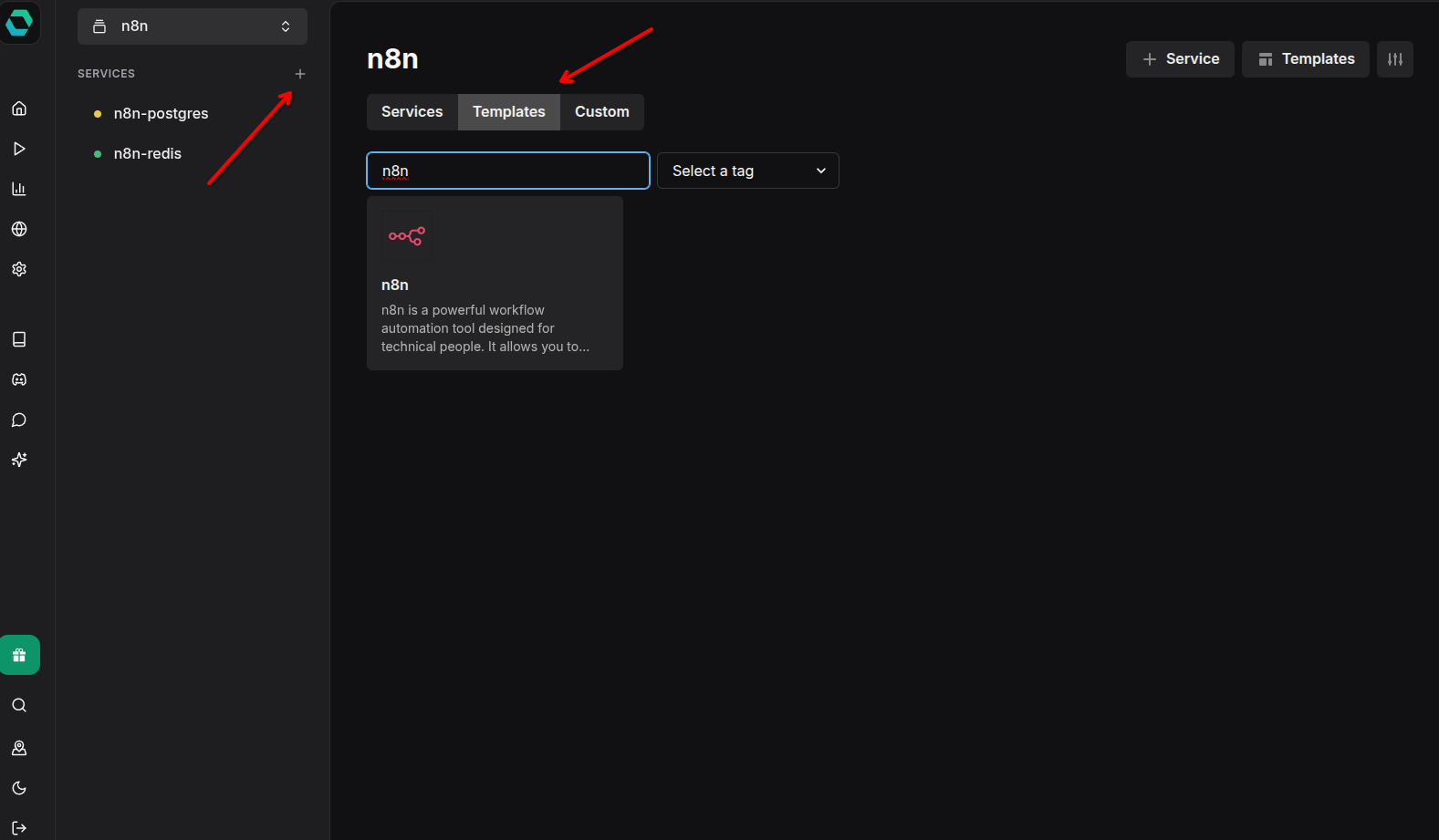Viewport: 1439px width, 840px height.
Task: Open the Deployments play icon
Action: click(x=19, y=149)
